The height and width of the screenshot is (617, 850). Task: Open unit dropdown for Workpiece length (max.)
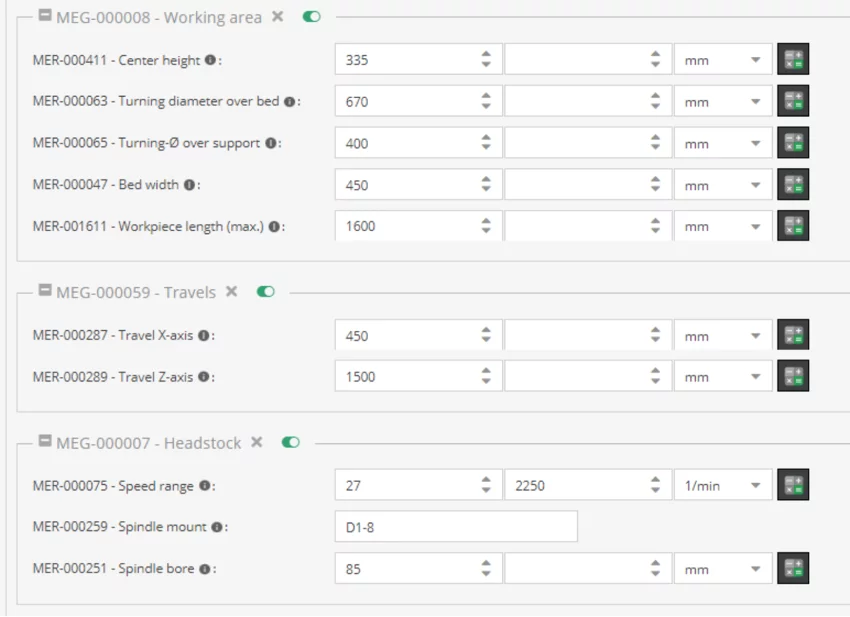pyautogui.click(x=723, y=226)
